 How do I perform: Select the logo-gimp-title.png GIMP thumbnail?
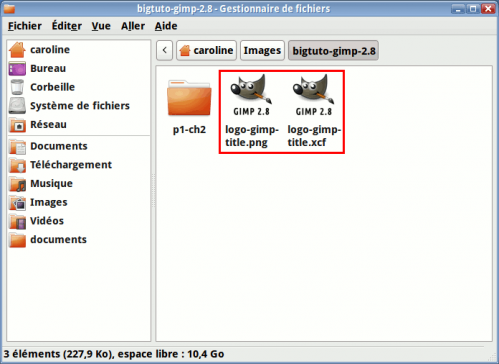251,95
